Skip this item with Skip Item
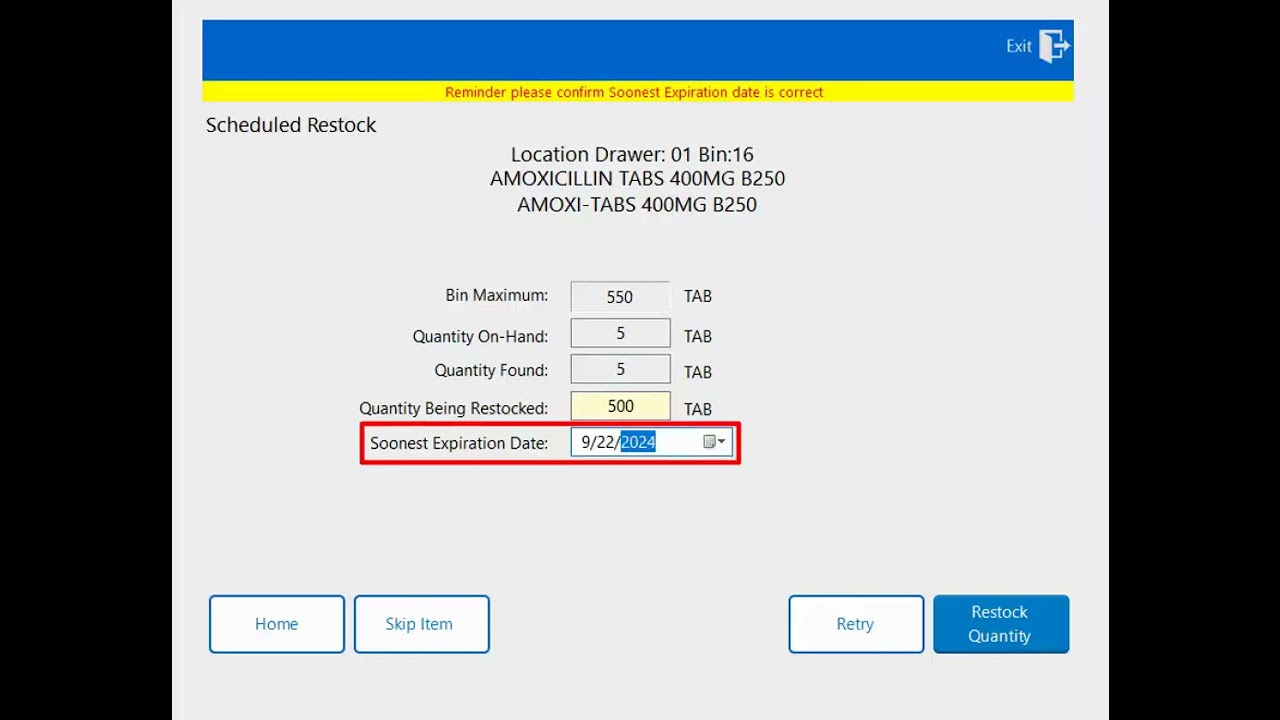The width and height of the screenshot is (1280, 720). 421,624
